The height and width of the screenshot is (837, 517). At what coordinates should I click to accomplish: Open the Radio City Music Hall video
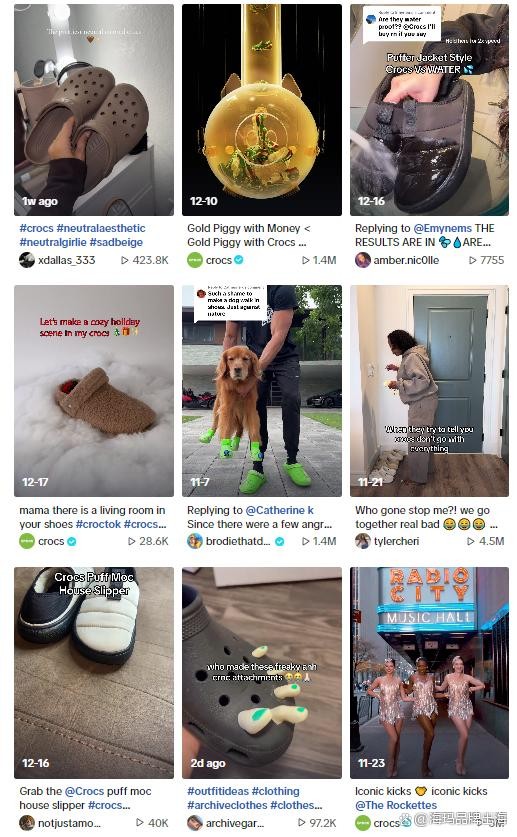pos(429,673)
